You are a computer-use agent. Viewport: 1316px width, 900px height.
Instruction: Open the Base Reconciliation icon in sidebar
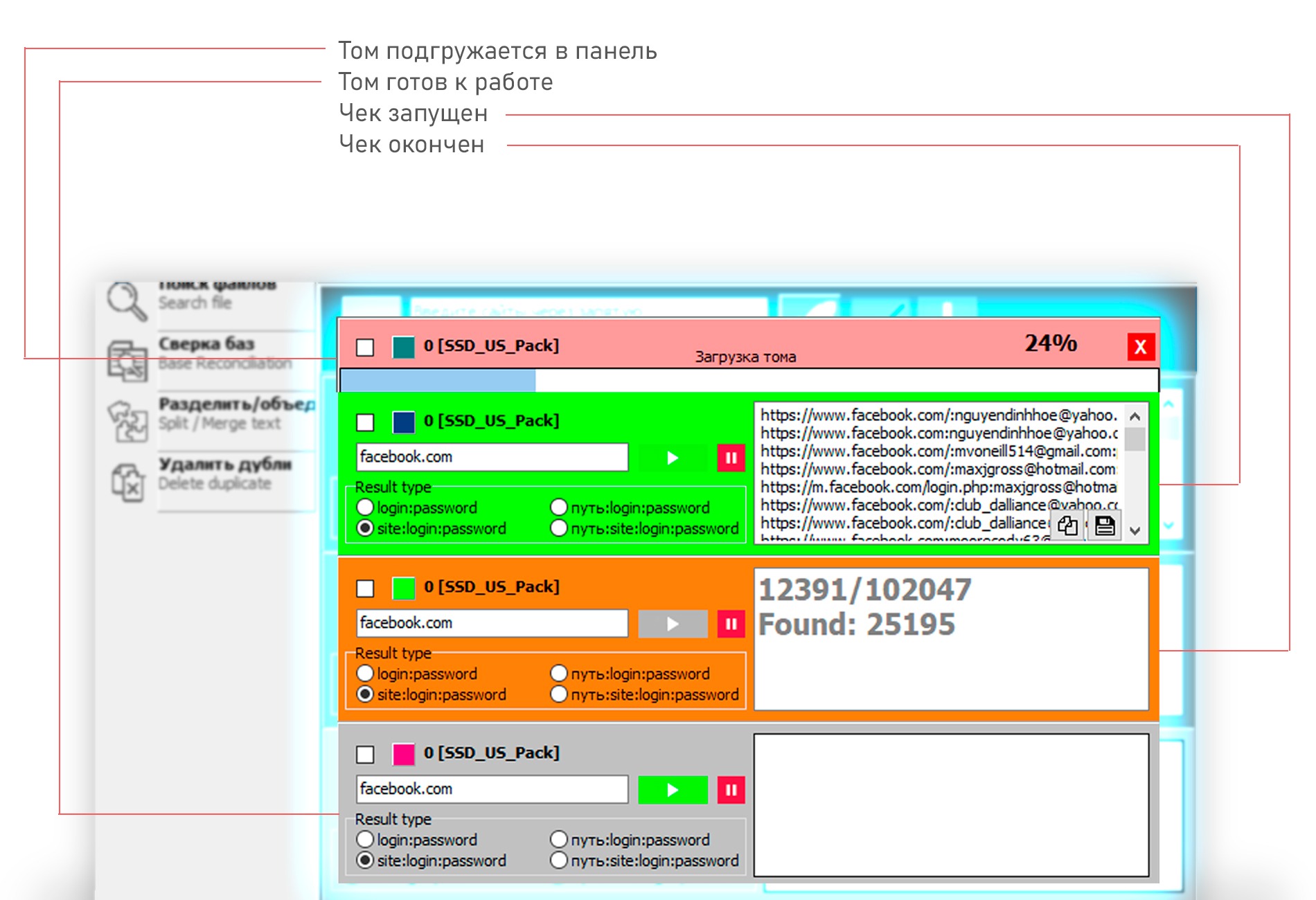(127, 361)
